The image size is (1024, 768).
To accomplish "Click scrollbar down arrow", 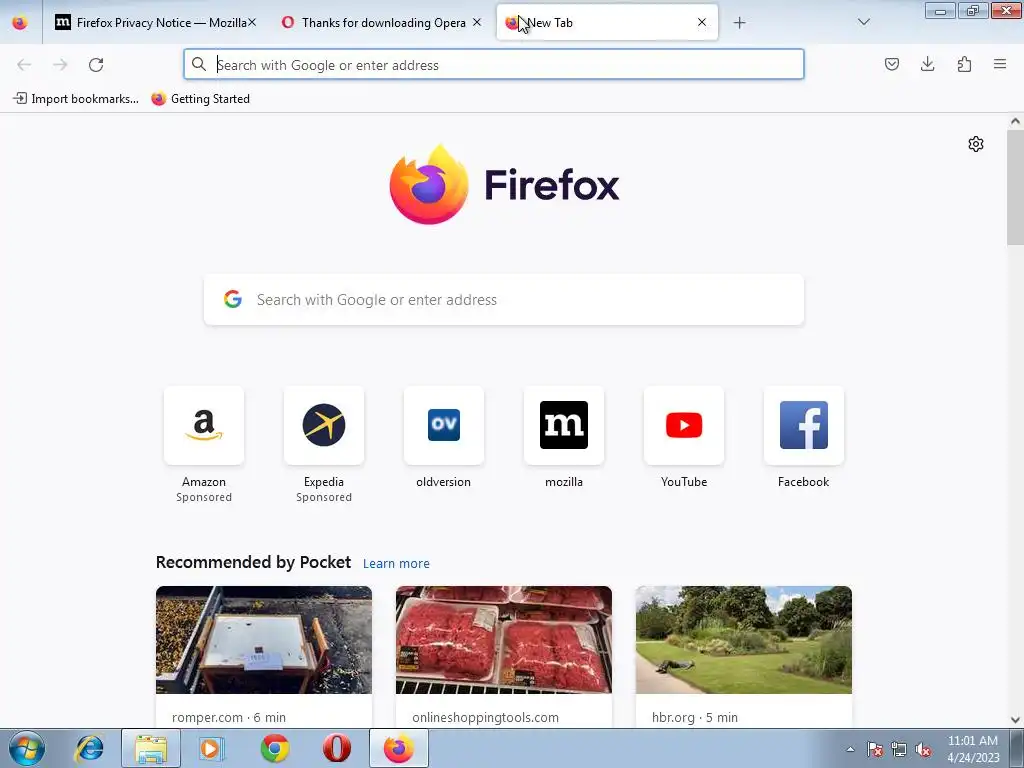I will pyautogui.click(x=1015, y=720).
